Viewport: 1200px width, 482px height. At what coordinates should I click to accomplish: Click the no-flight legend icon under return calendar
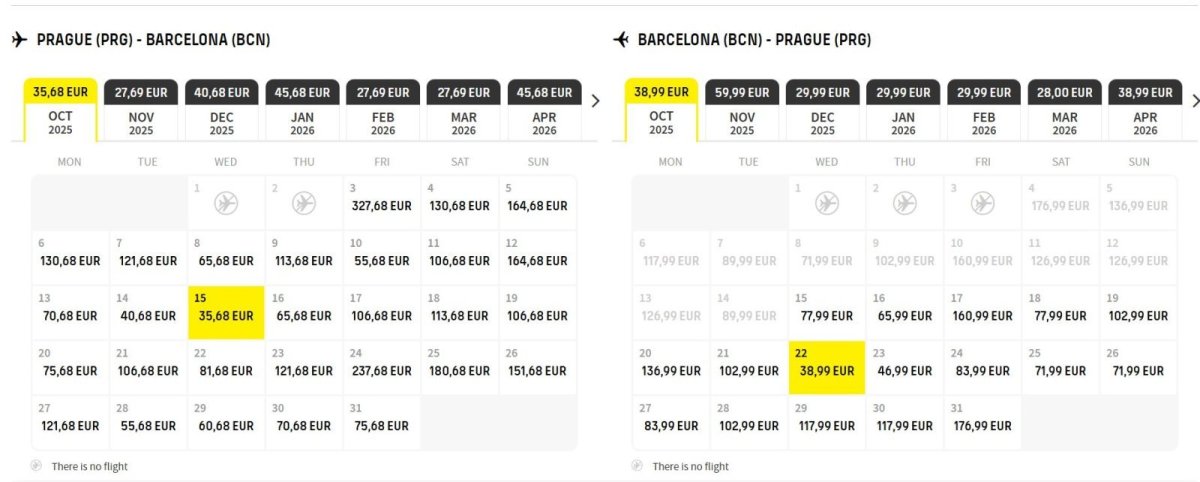(x=638, y=466)
